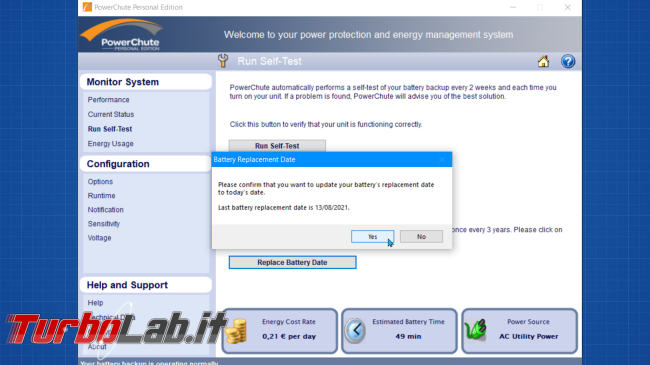The width and height of the screenshot is (650, 365).
Task: Select Run Self-Test in the sidebar
Action: click(110, 129)
